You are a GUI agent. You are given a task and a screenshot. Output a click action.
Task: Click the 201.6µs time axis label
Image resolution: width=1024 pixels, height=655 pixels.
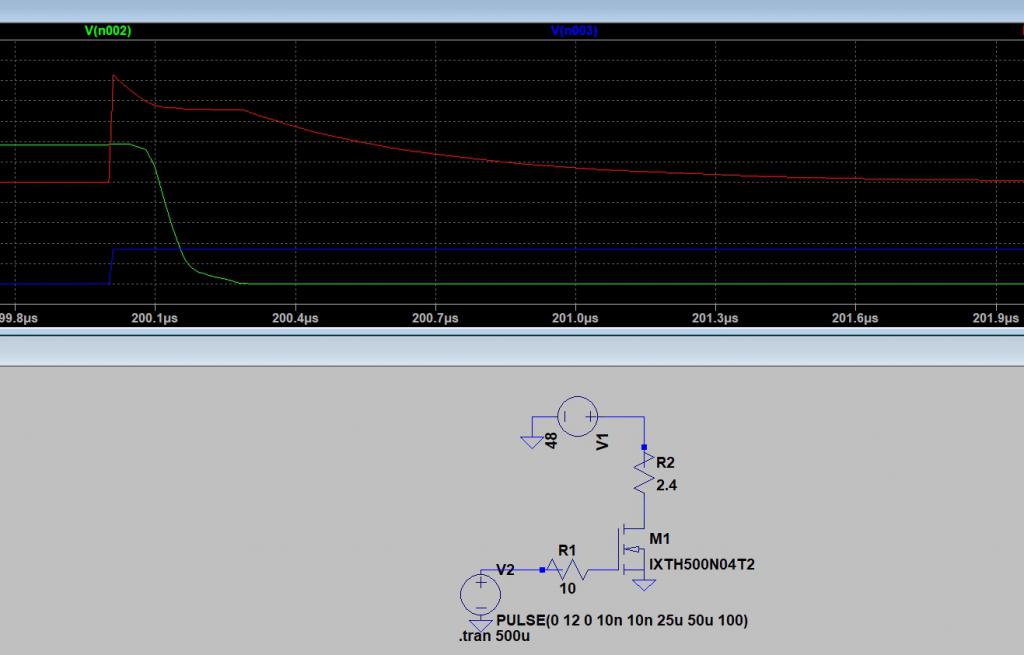click(x=855, y=317)
